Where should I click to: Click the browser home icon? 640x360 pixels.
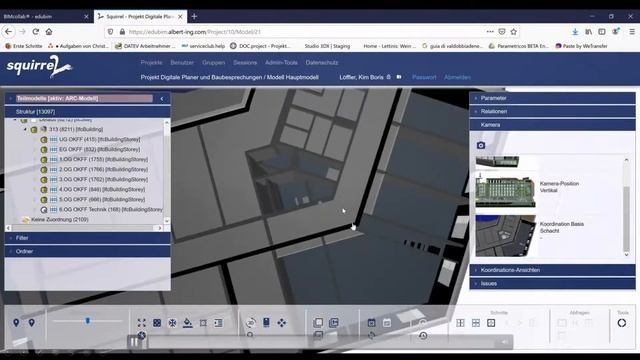[49, 31]
